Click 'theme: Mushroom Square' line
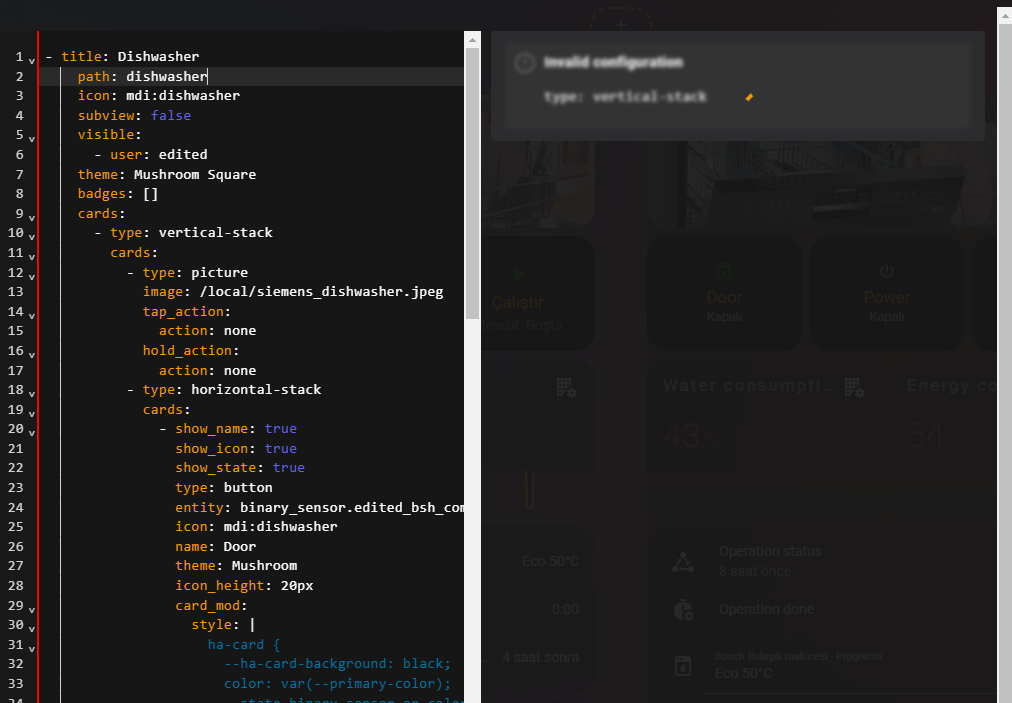 click(x=167, y=174)
